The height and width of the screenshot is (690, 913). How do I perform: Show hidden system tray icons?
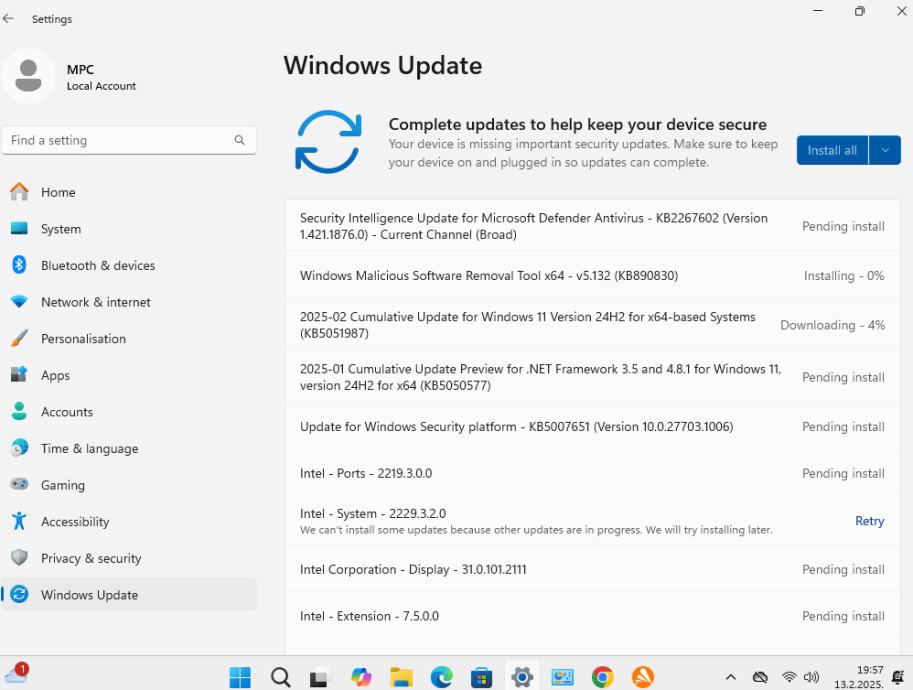point(731,677)
